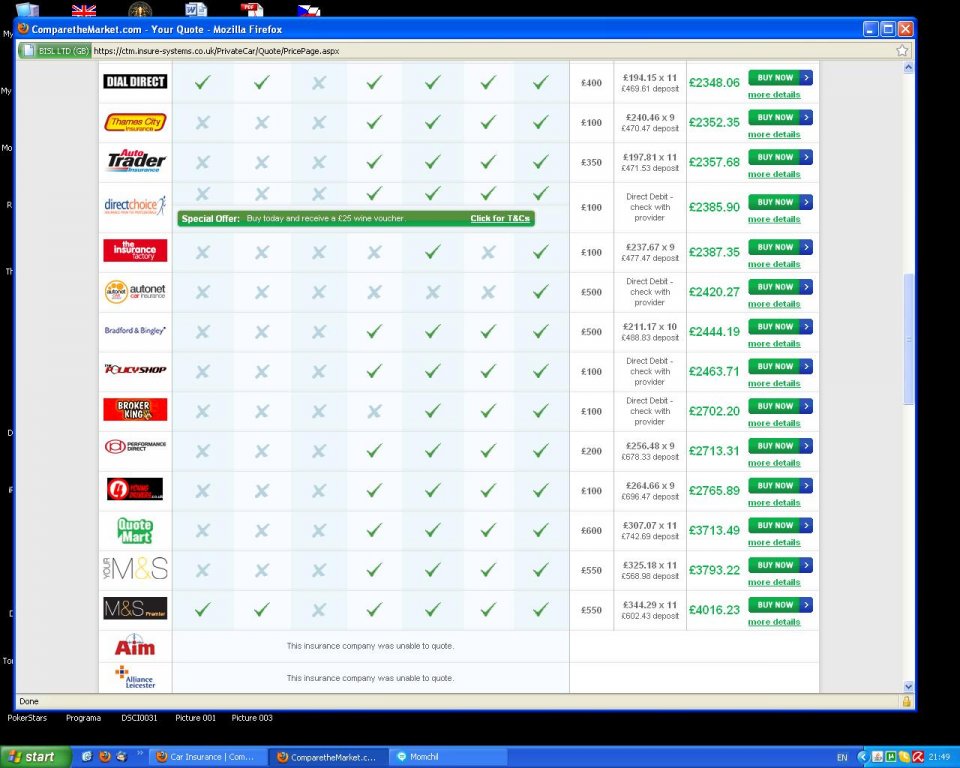960x768 pixels.
Task: Click the Alliance Leicester logo
Action: [x=135, y=677]
